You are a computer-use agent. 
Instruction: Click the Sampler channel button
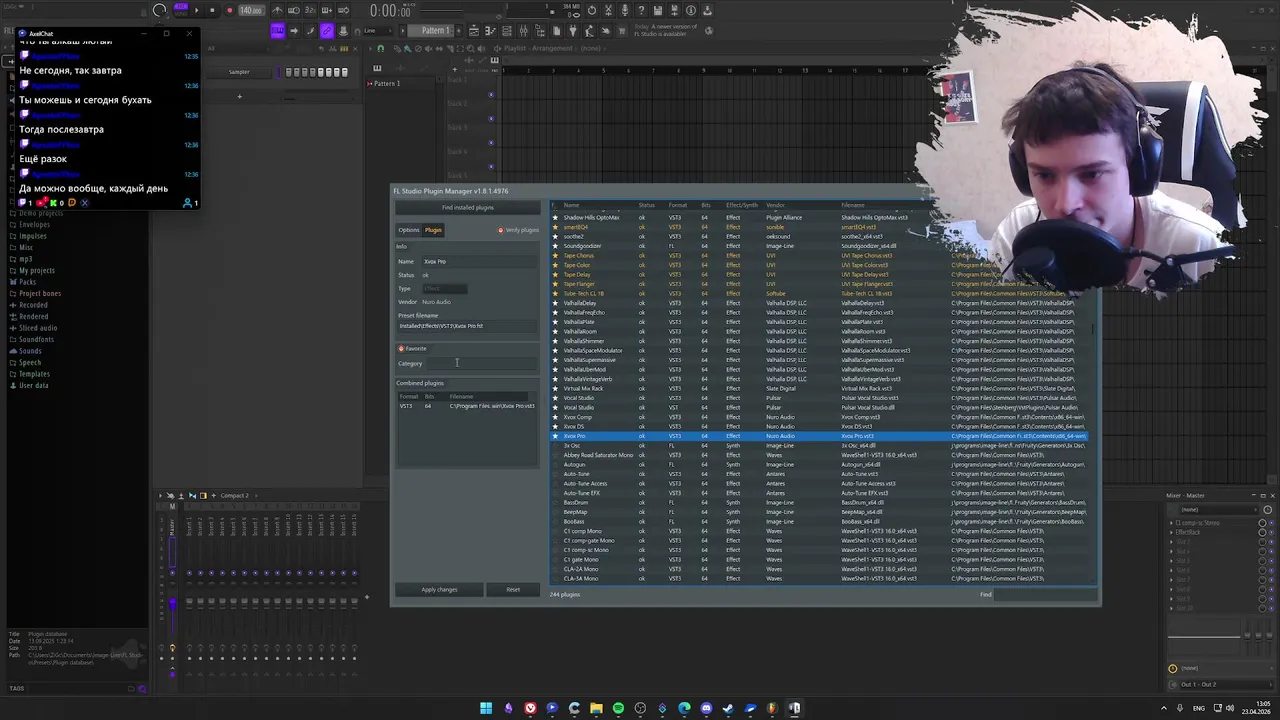tap(239, 72)
